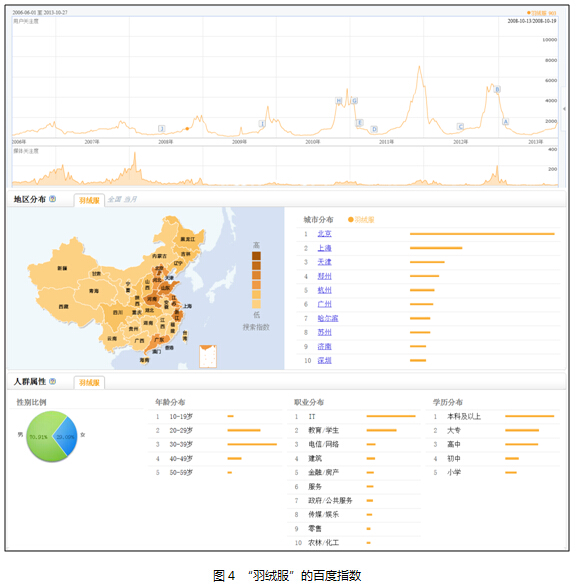Open 广州 city link
Image resolution: width=576 pixels, height=585 pixels.
click(325, 304)
